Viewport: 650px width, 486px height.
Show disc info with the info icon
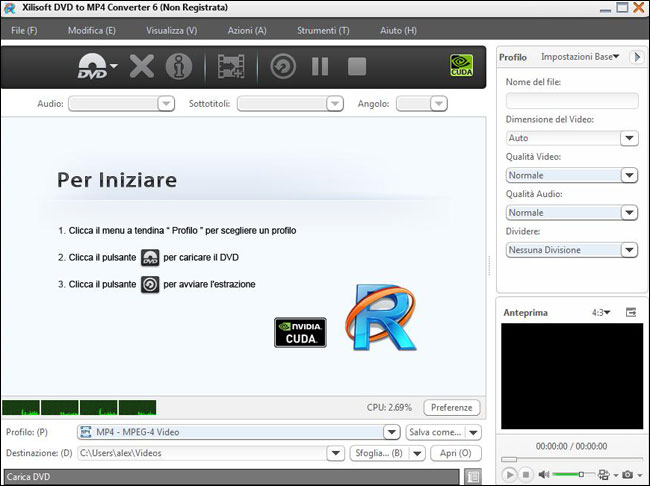[x=179, y=66]
